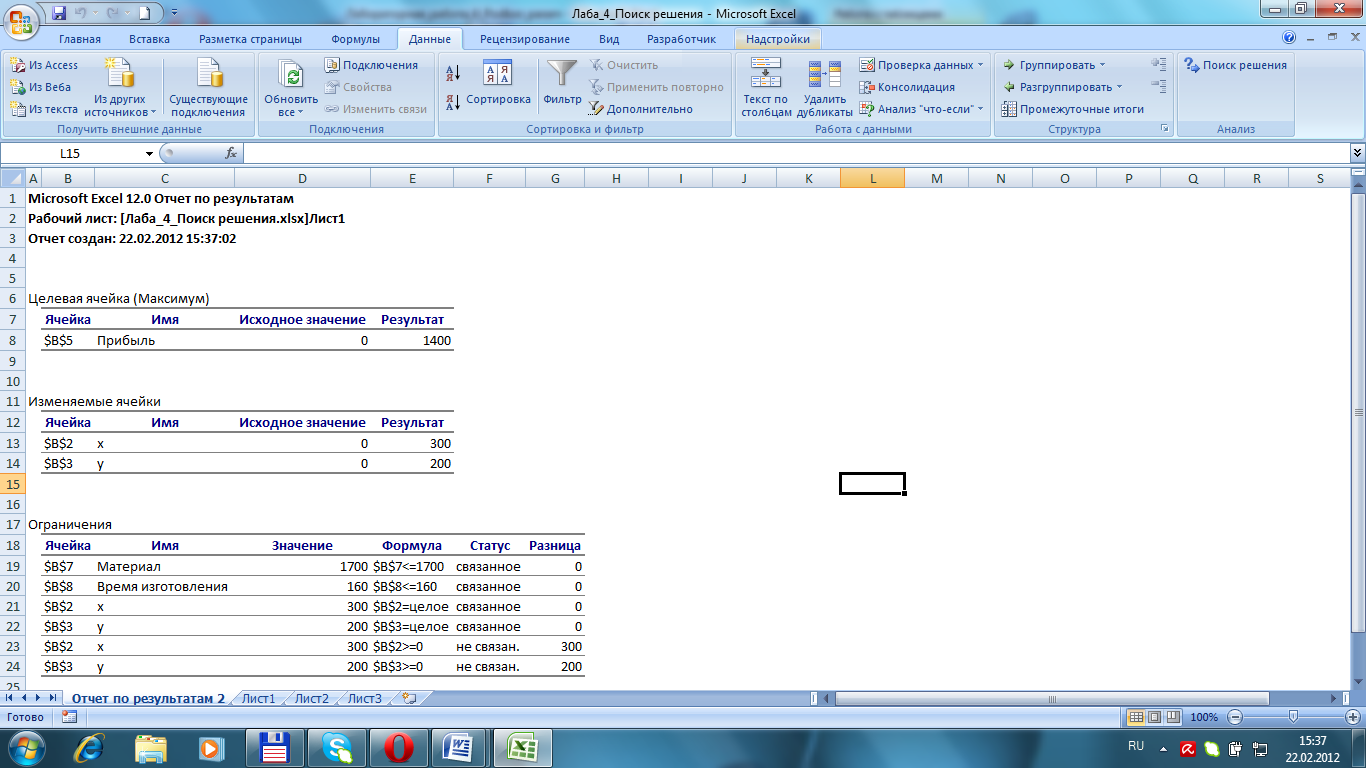Open Opera browser from taskbar
Image resolution: width=1366 pixels, height=768 pixels.
coord(398,747)
